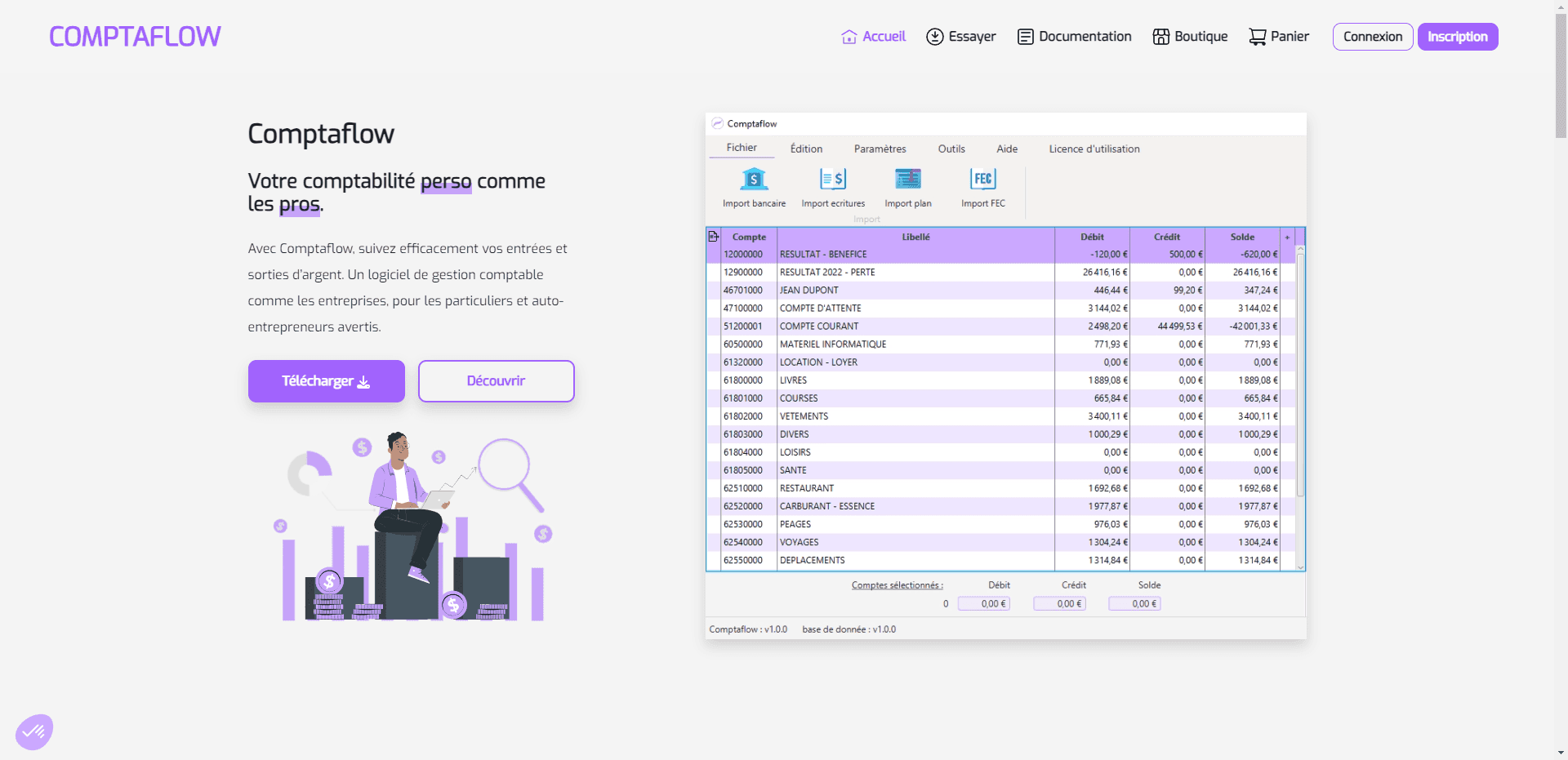Open the Édition menu
The image size is (1568, 760).
[x=806, y=149]
